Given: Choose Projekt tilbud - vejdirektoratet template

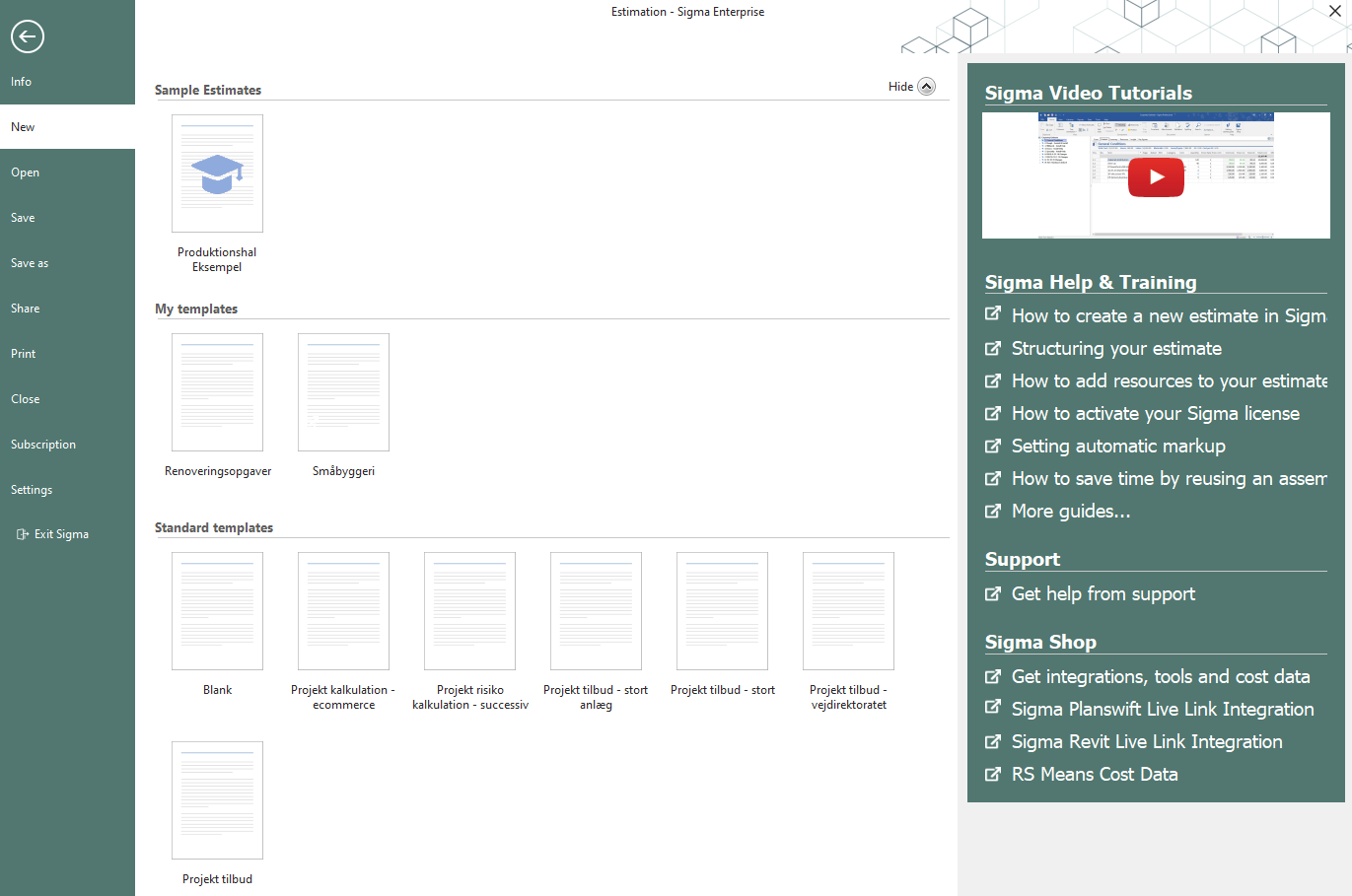Looking at the screenshot, I should pos(848,611).
